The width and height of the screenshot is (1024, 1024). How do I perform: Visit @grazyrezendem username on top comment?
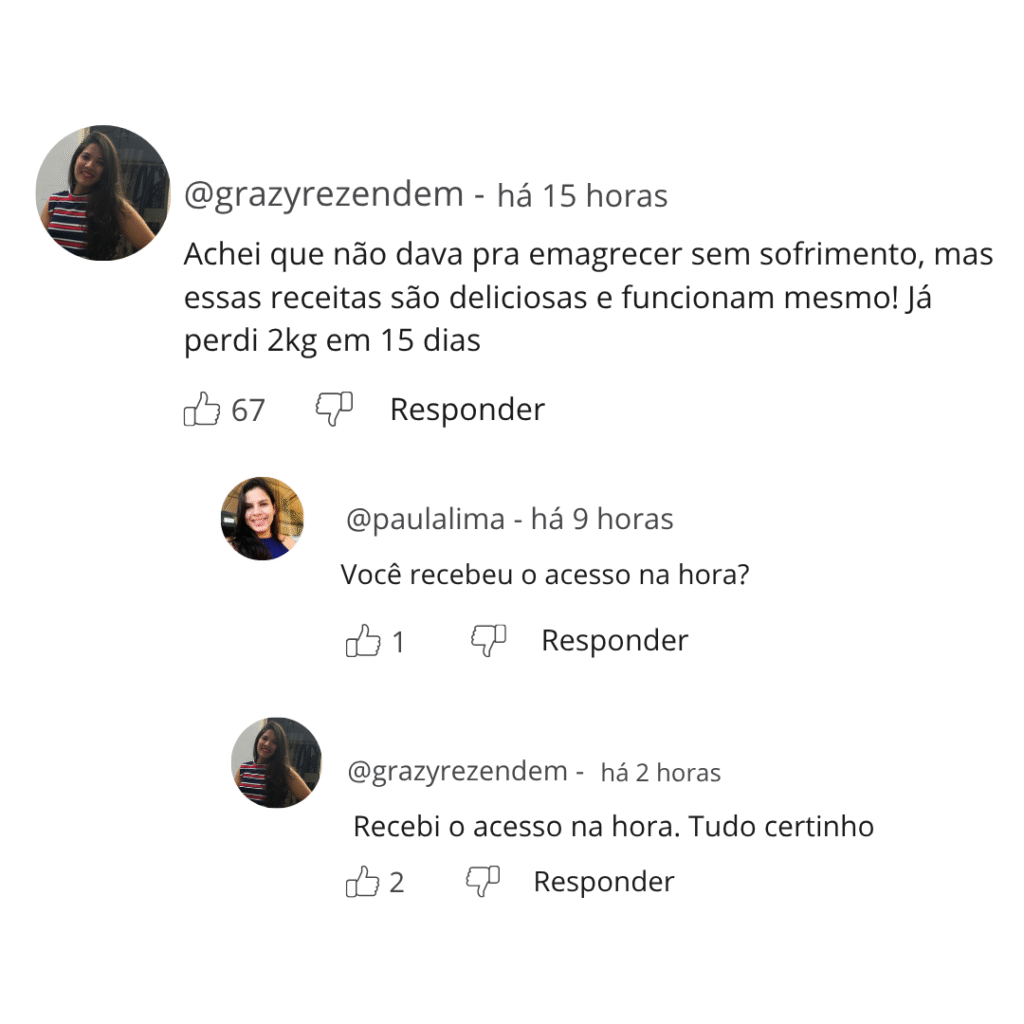click(323, 195)
